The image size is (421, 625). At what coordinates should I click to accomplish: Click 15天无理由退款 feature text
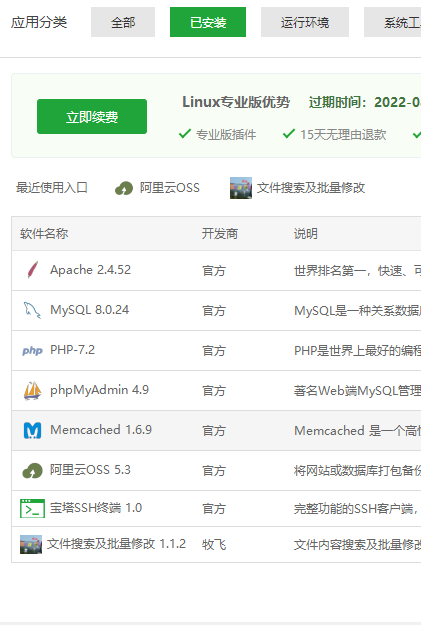pyautogui.click(x=343, y=135)
